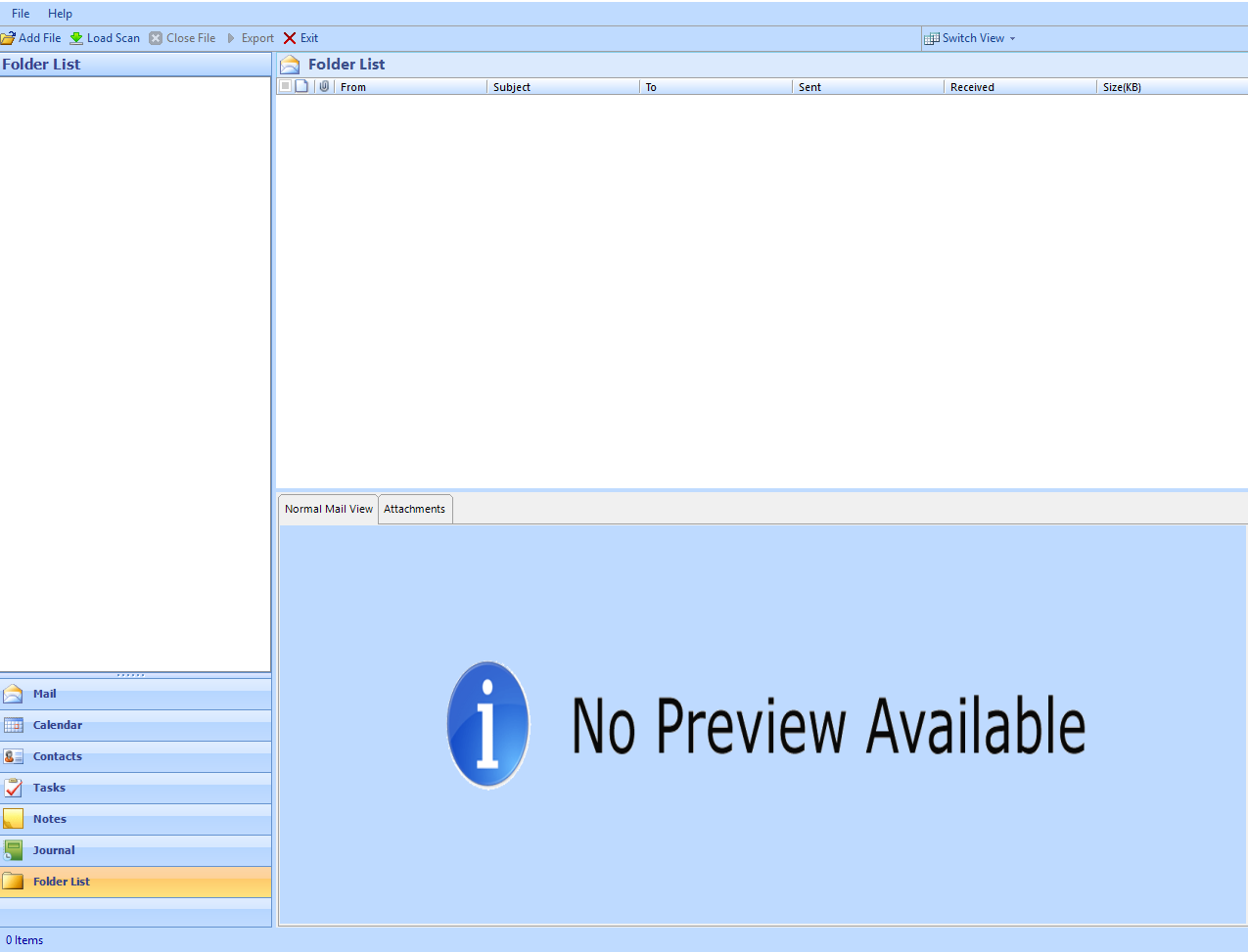Click the Tasks checkmark icon in navigation pane

tap(13, 788)
